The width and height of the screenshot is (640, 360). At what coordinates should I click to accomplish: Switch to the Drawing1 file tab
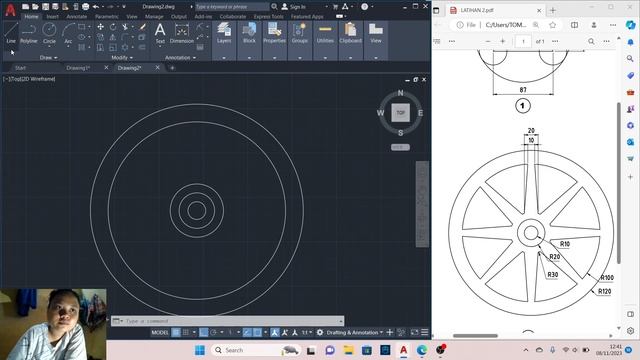tap(78, 68)
